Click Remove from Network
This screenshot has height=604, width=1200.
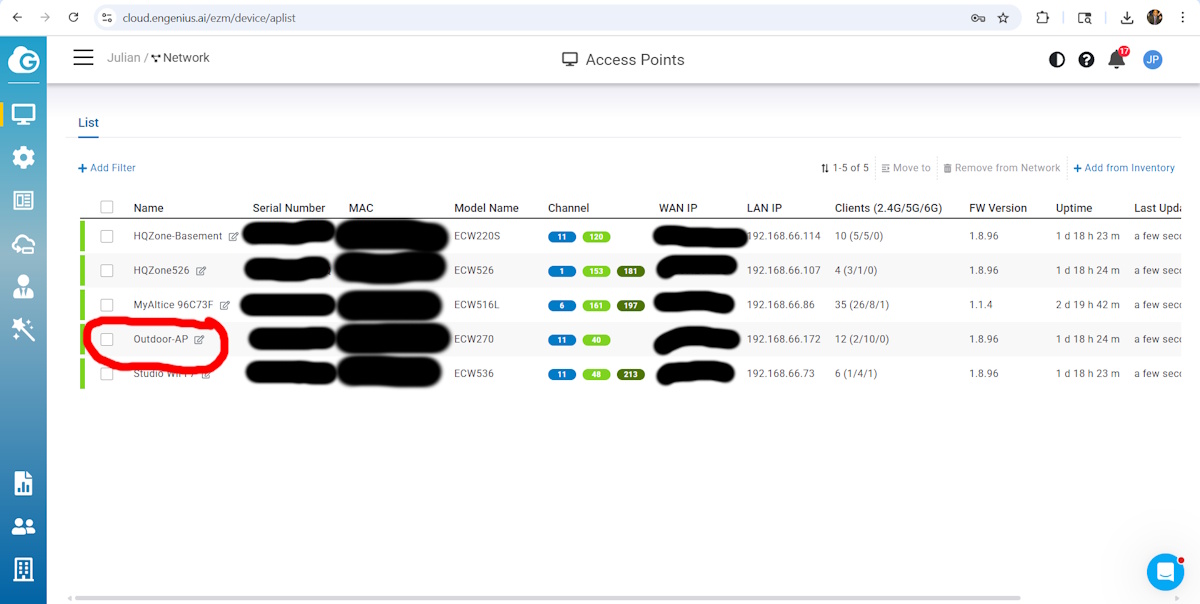click(1002, 168)
